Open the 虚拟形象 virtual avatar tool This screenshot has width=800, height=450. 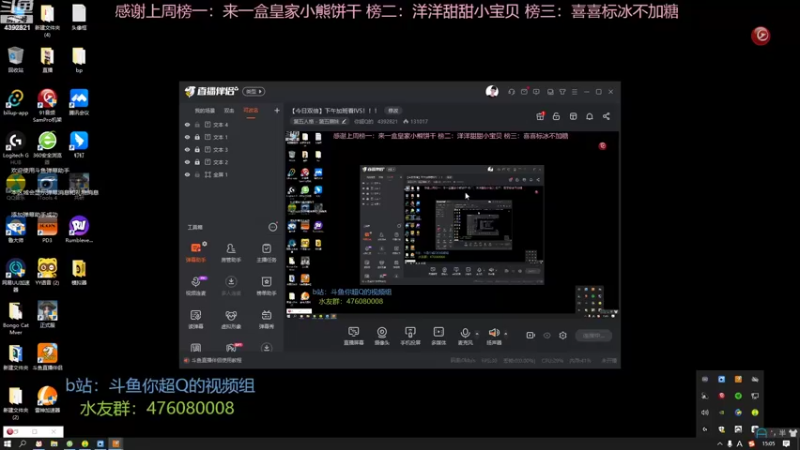point(231,319)
